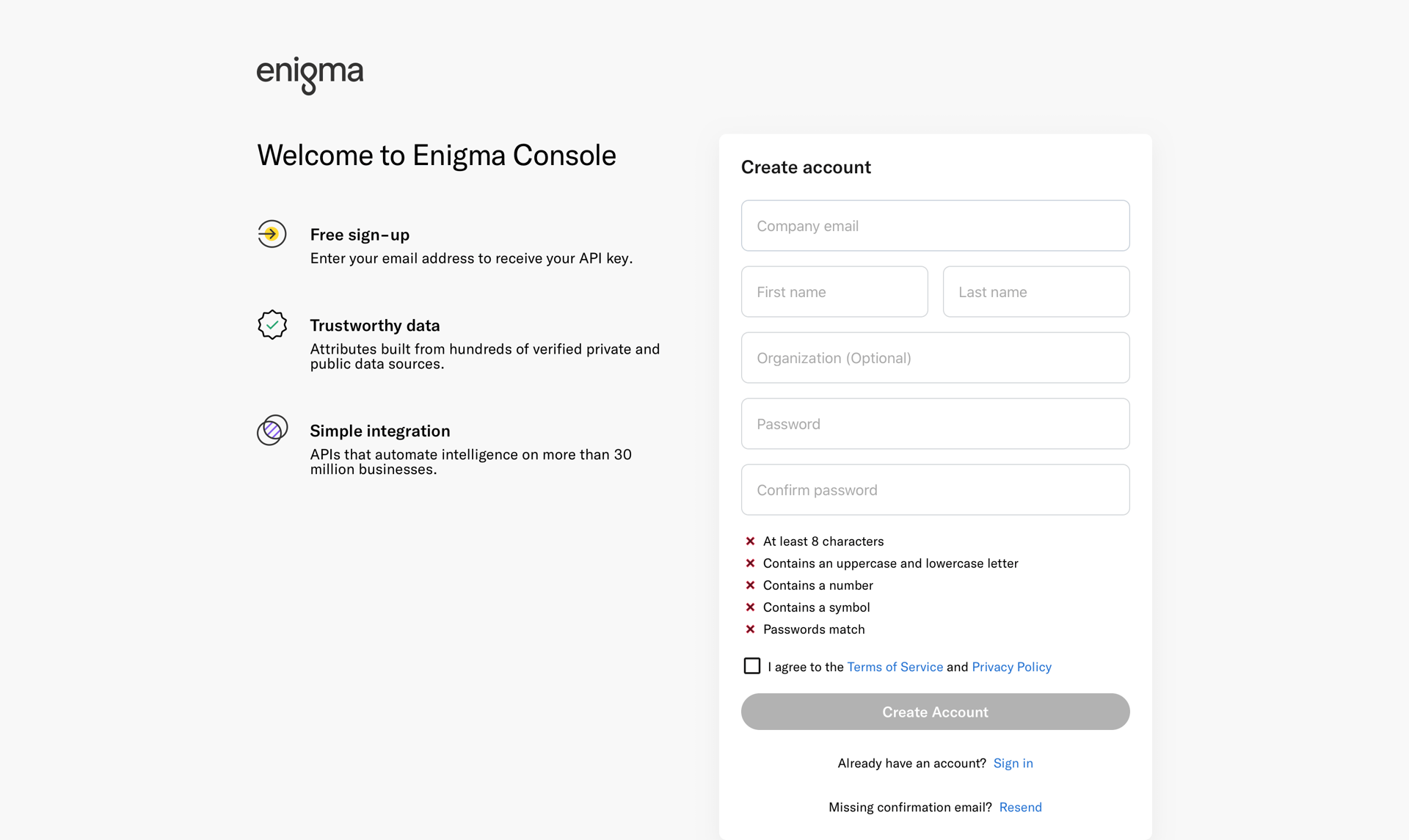The width and height of the screenshot is (1409, 840).
Task: Focus the Organization (Optional) field
Action: (935, 357)
